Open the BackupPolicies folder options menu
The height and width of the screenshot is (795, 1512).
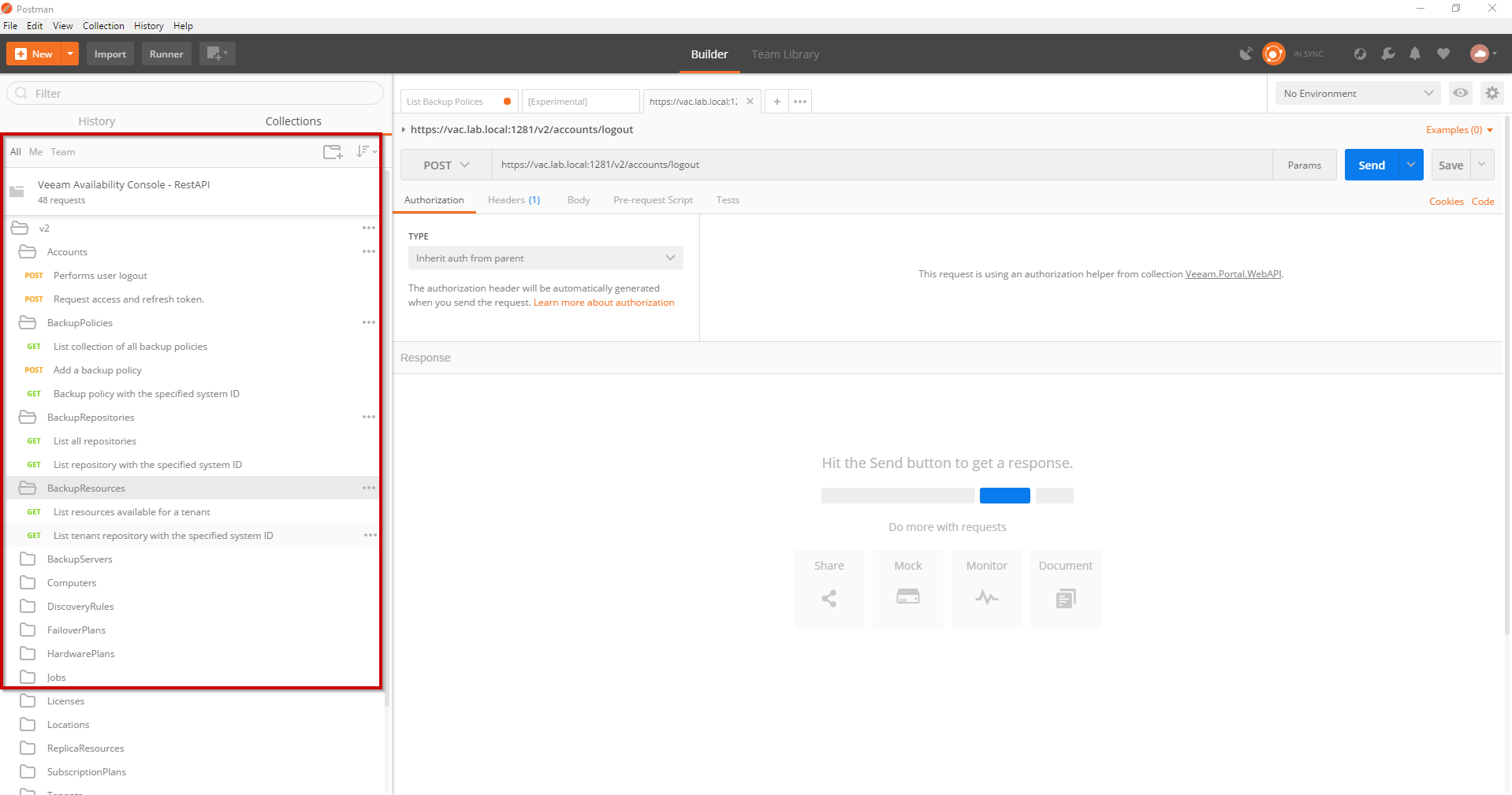click(x=369, y=322)
